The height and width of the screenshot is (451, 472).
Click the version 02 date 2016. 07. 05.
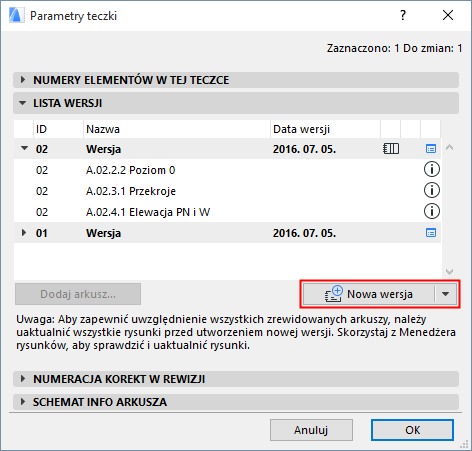pyautogui.click(x=304, y=149)
